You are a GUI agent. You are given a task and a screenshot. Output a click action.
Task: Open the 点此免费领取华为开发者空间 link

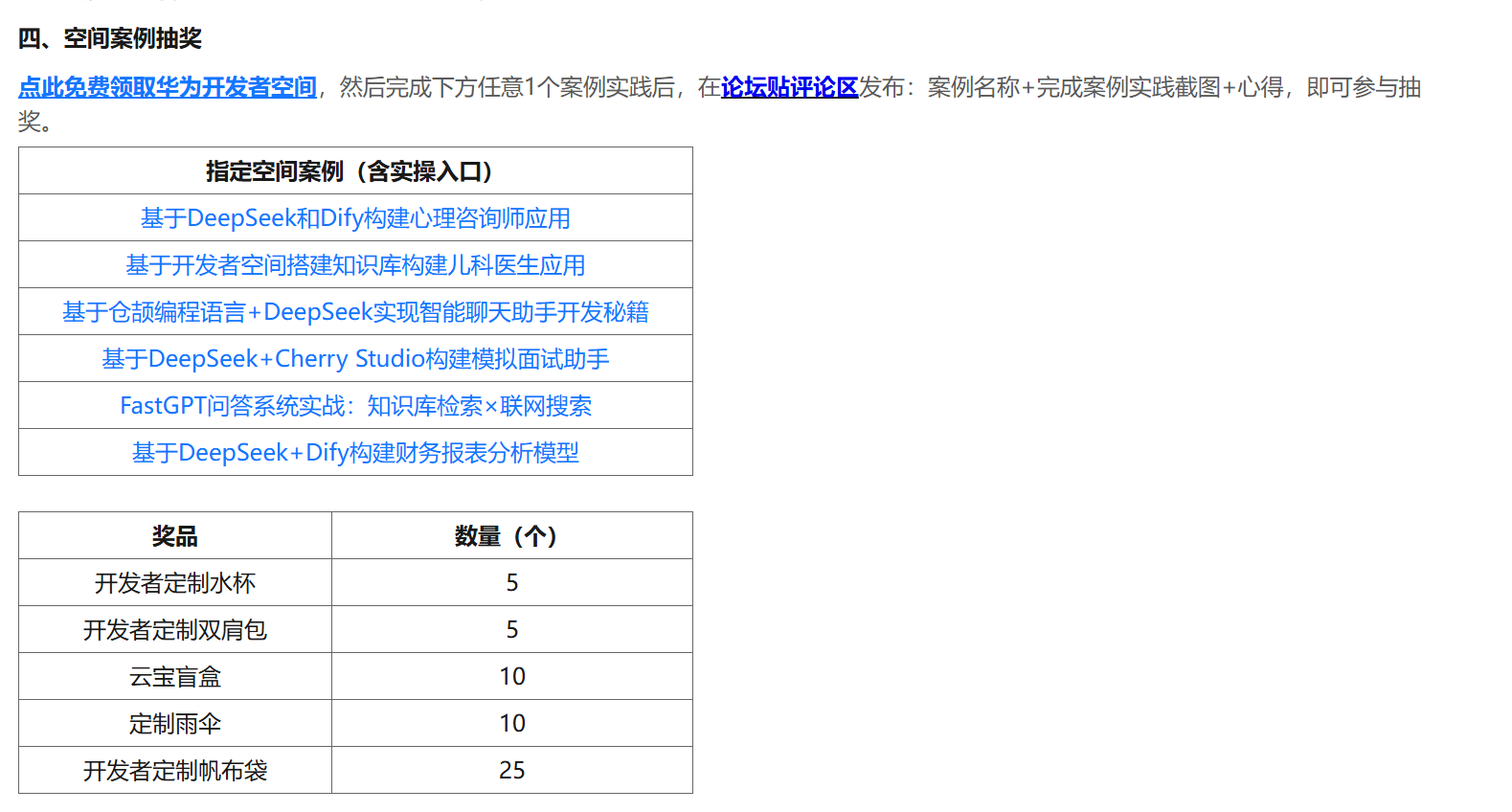pos(168,87)
